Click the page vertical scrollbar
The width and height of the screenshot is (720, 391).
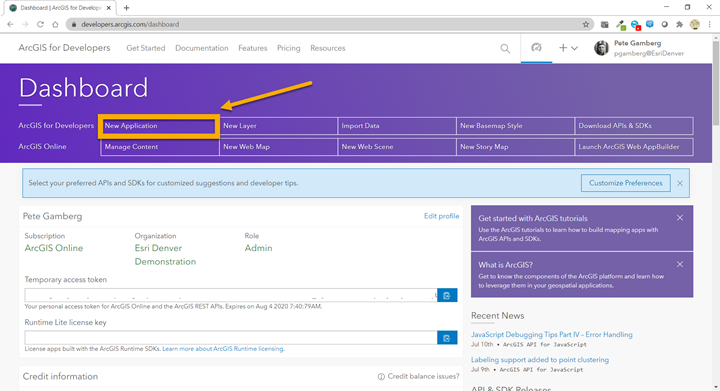715,83
